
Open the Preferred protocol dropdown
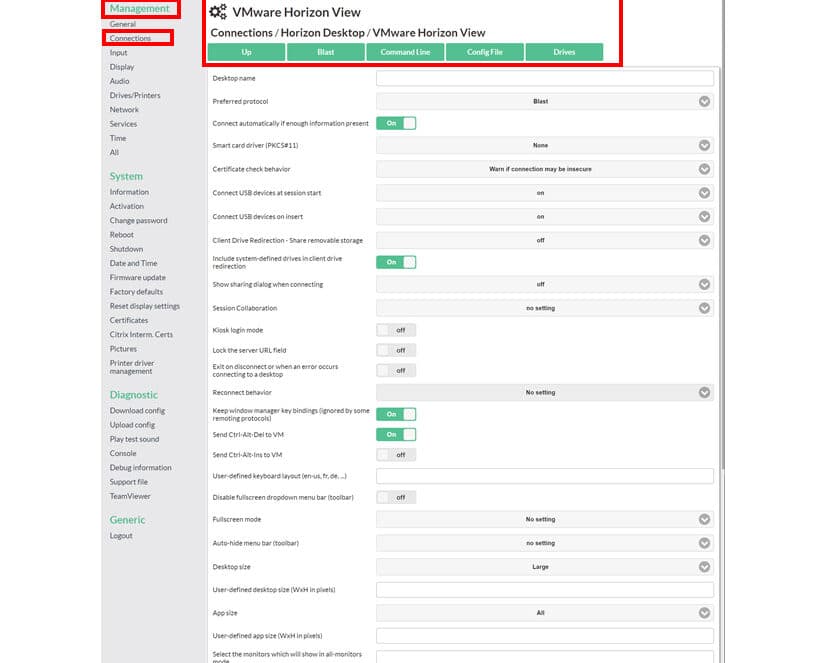pyautogui.click(x=544, y=101)
